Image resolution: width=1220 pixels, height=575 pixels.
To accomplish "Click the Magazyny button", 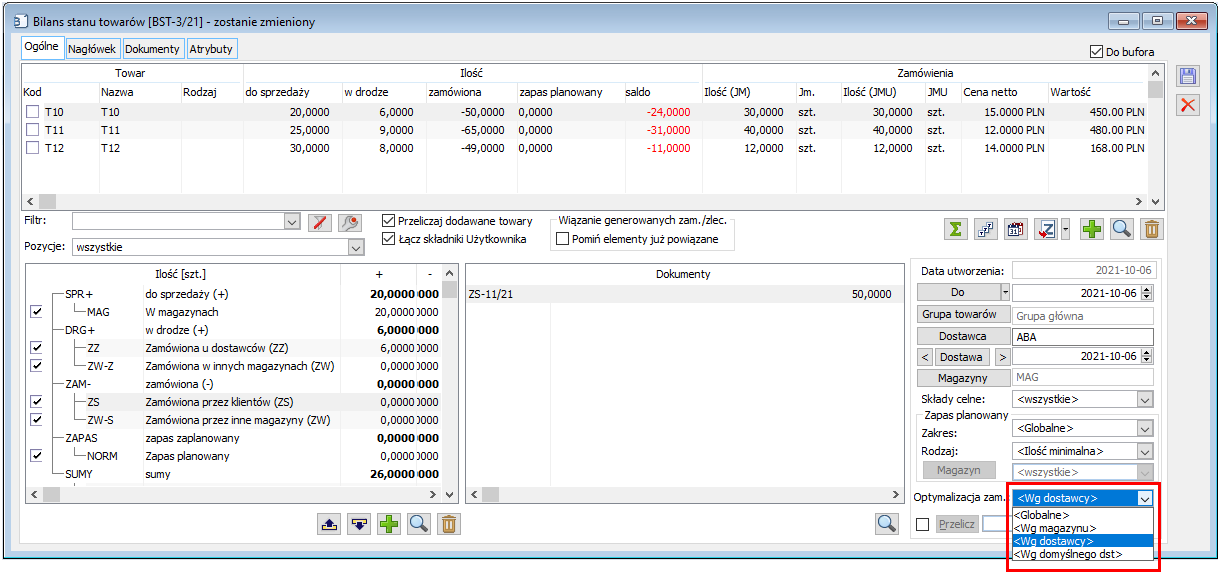I will pyautogui.click(x=962, y=378).
